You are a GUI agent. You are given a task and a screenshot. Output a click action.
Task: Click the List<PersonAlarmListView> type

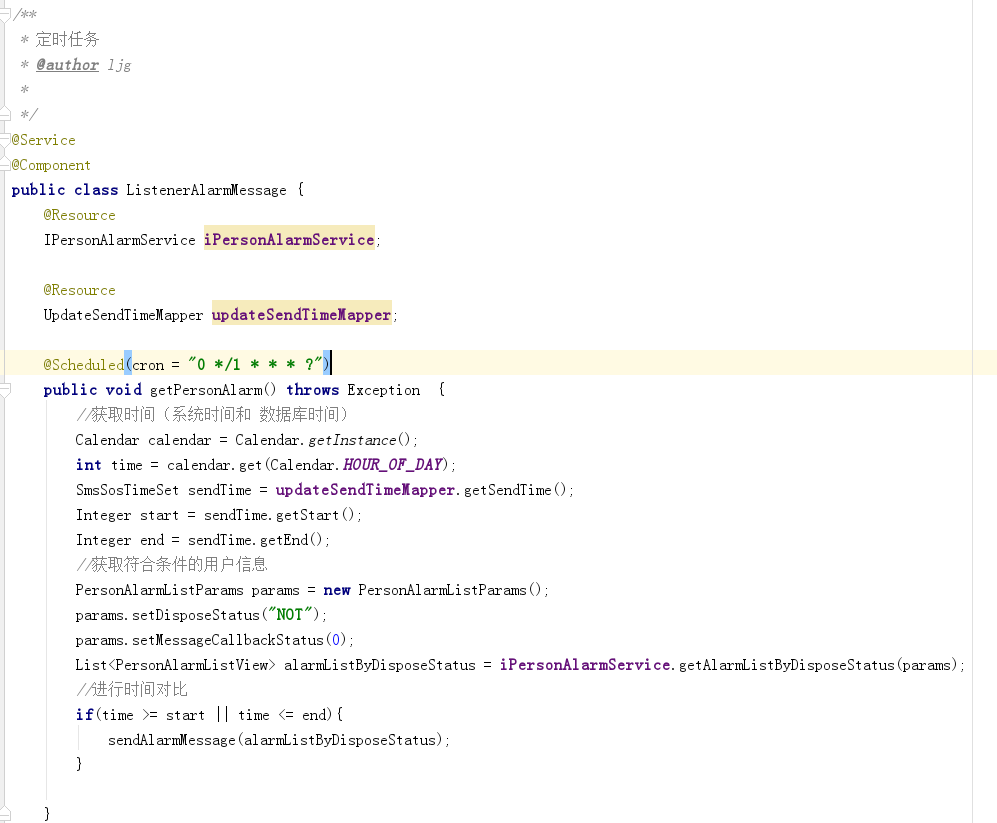pos(175,665)
